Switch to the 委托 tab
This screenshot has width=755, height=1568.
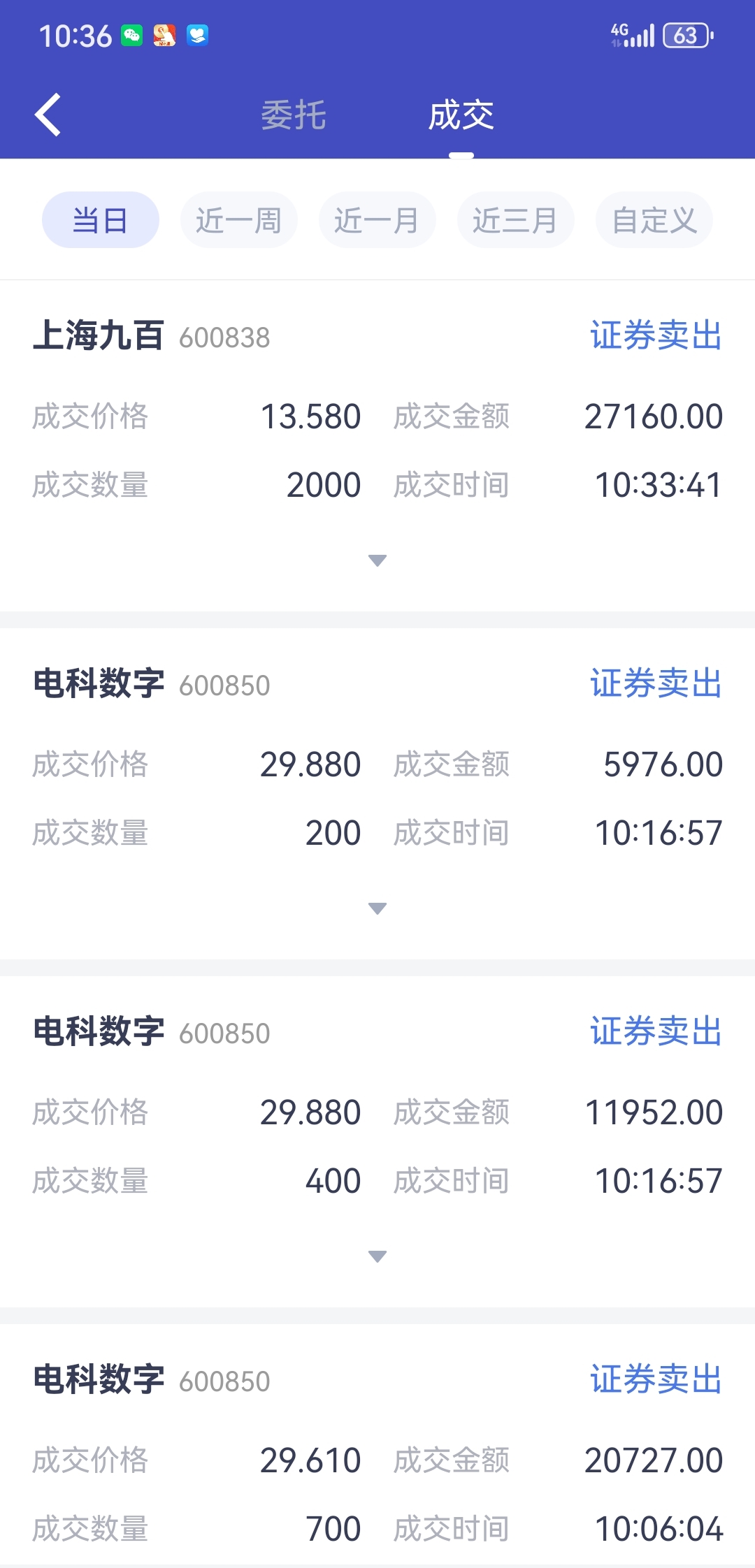[x=294, y=115]
